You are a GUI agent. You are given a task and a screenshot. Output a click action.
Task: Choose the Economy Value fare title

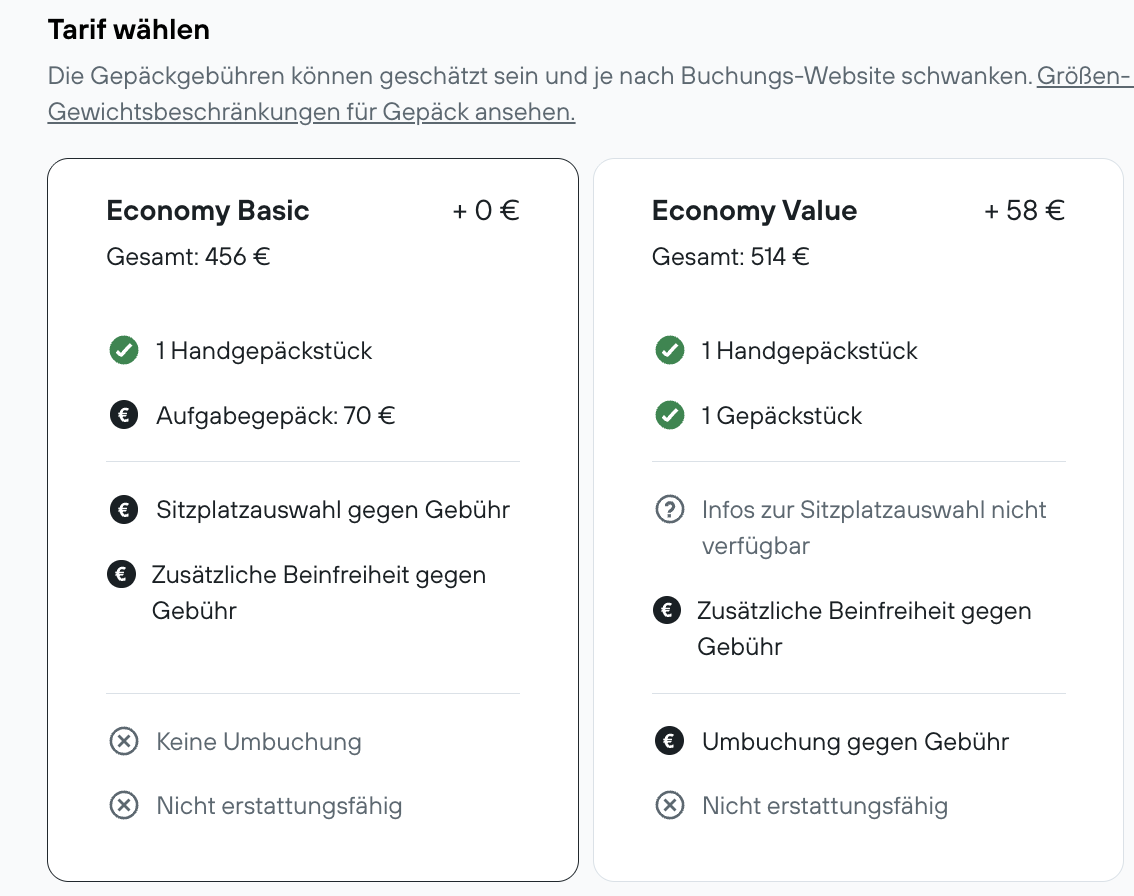[754, 211]
